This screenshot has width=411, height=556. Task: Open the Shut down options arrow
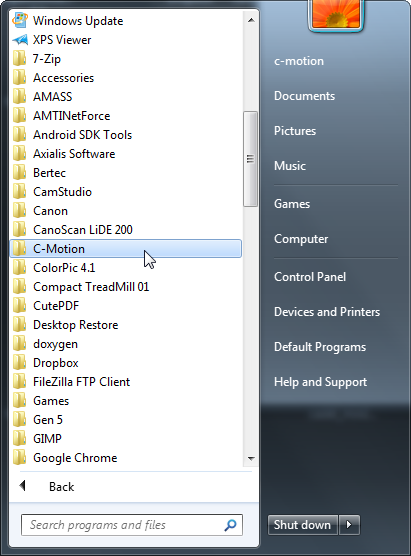click(x=349, y=524)
